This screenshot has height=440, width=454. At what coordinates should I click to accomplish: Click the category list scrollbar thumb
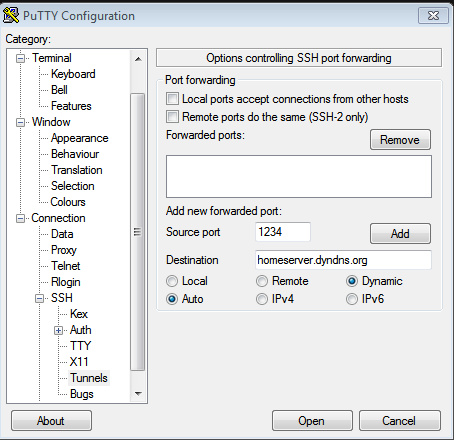(x=137, y=232)
